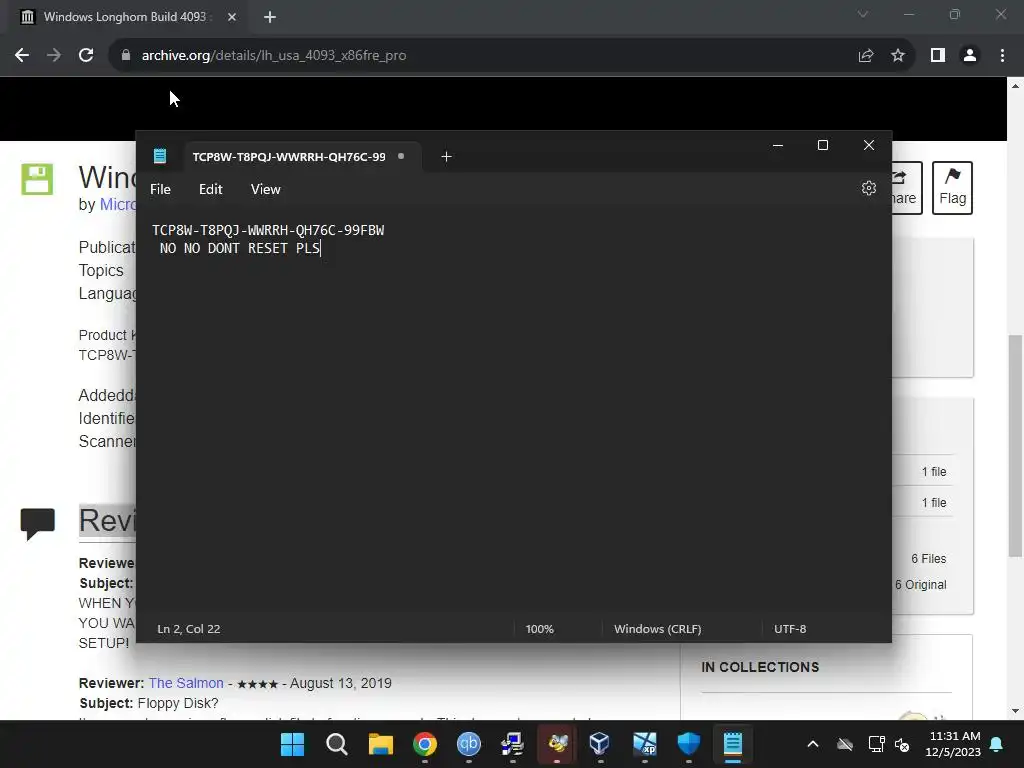1024x768 pixels.
Task: Show hidden system tray icons
Action: tap(813, 744)
